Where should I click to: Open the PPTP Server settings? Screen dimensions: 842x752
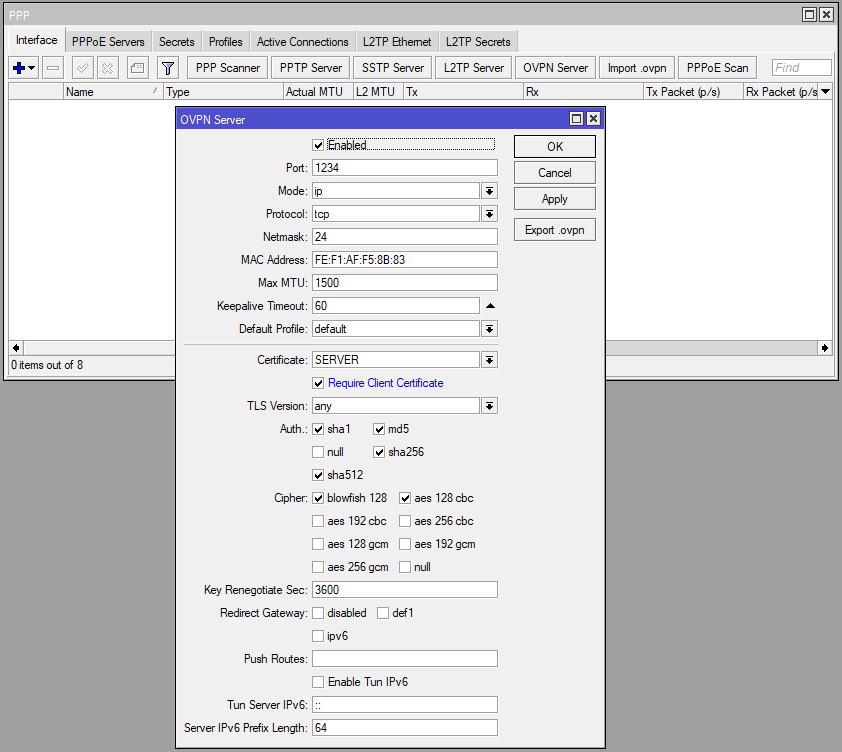pyautogui.click(x=311, y=68)
